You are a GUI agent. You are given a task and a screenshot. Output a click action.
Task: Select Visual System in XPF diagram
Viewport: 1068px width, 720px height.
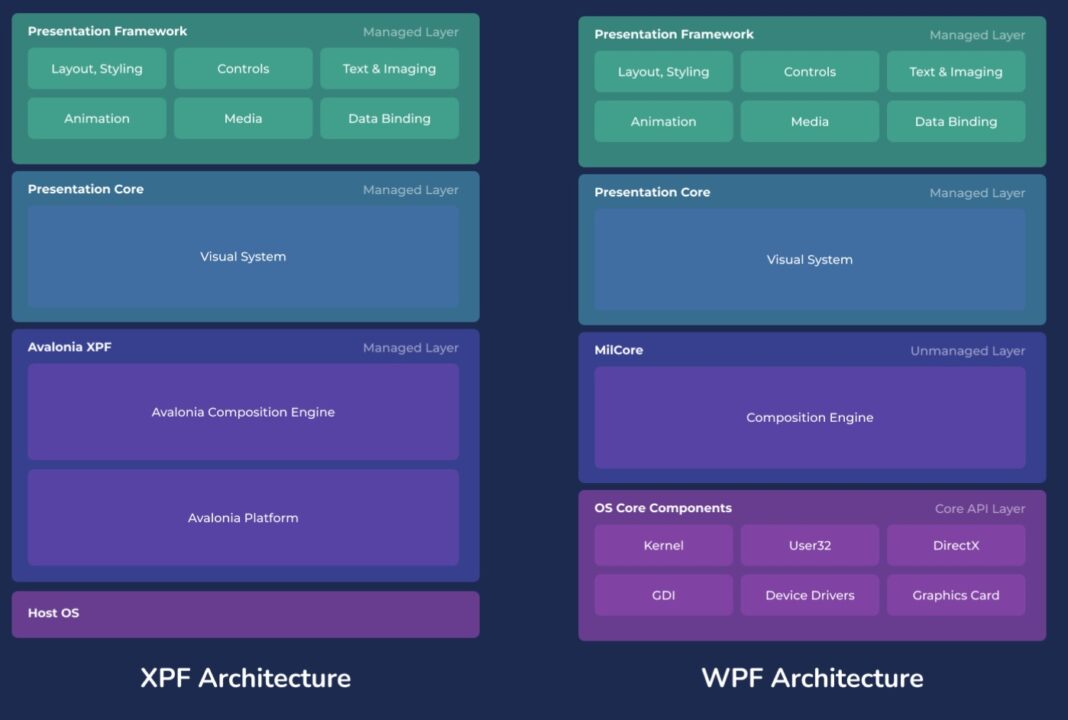(243, 257)
